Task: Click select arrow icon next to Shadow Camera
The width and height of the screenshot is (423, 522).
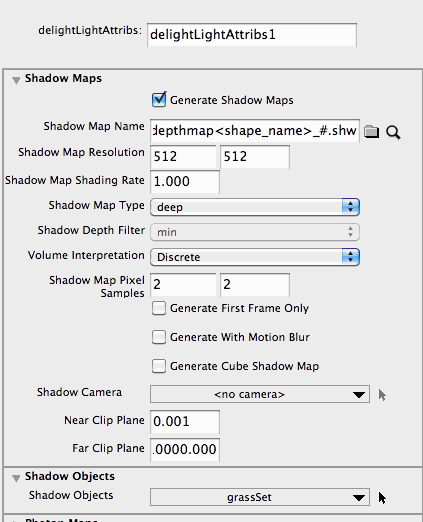Action: (x=382, y=395)
